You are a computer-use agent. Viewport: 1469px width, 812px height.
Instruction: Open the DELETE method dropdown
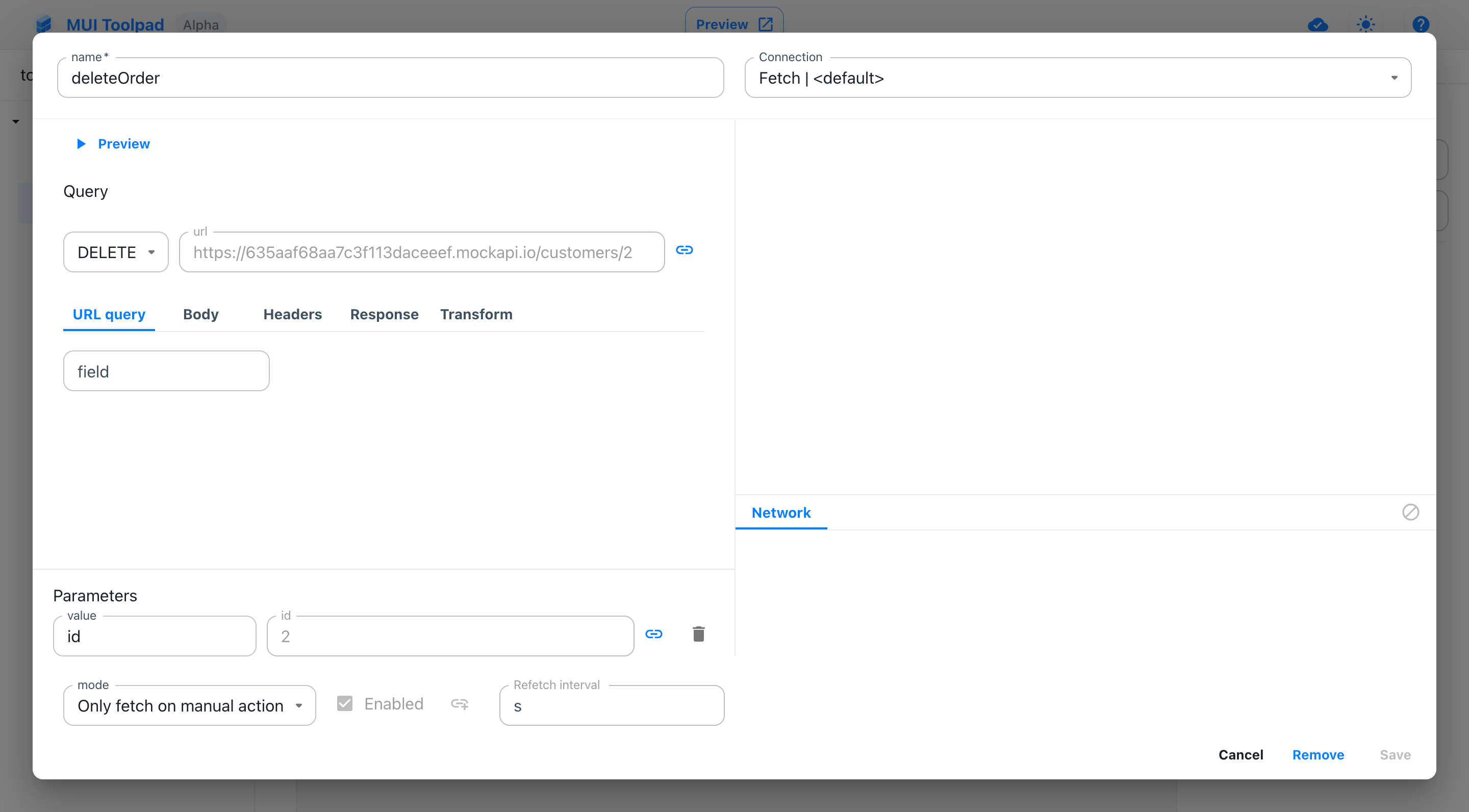[x=116, y=252]
